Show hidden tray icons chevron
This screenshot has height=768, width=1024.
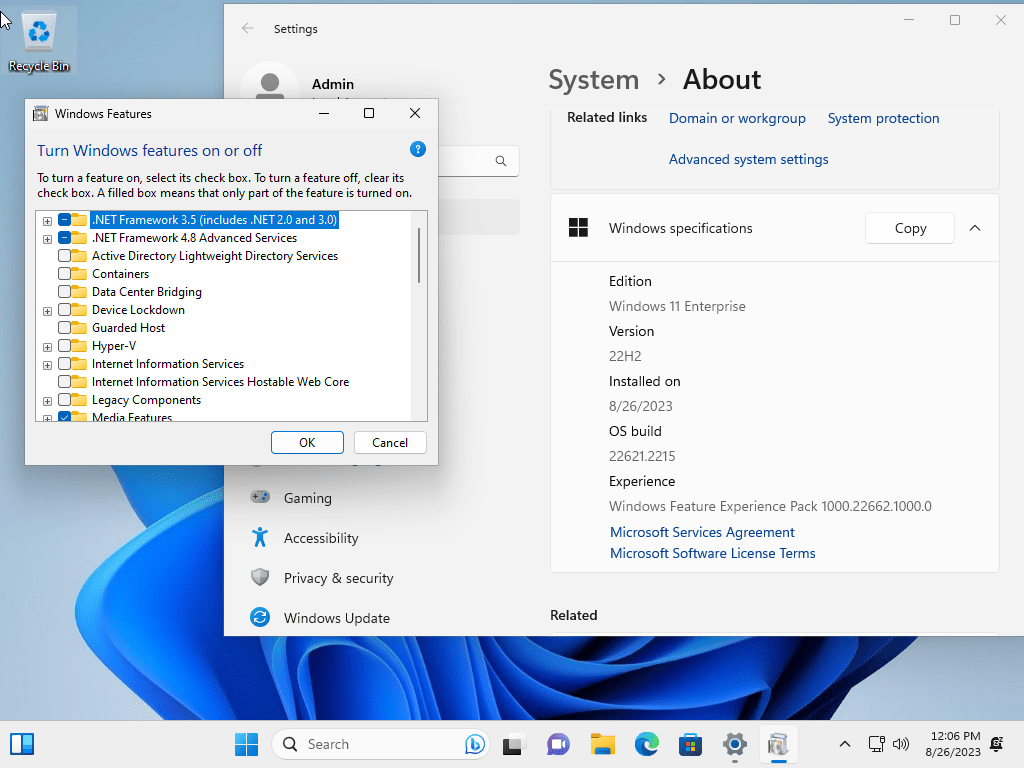click(844, 744)
